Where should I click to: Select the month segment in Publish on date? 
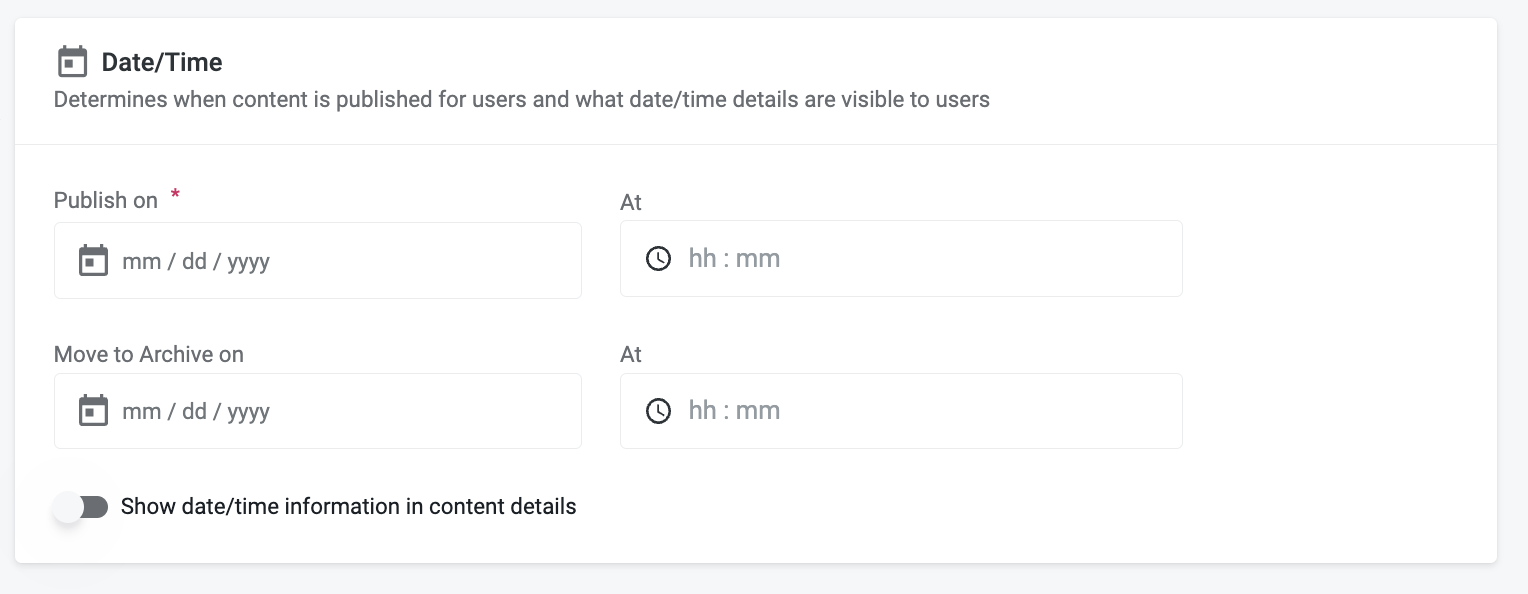point(139,262)
